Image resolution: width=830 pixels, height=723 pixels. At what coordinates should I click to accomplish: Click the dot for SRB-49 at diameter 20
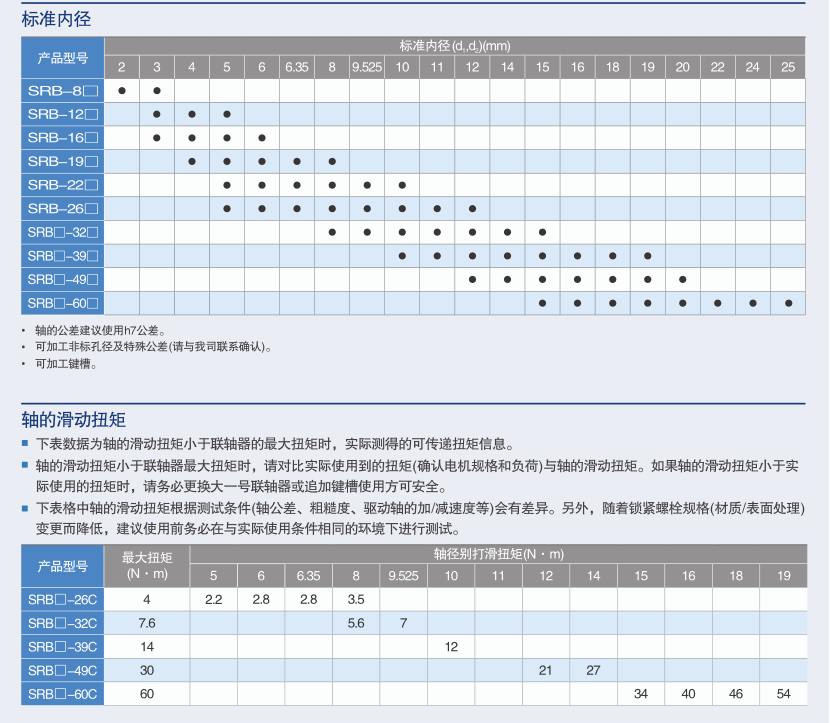(x=683, y=279)
